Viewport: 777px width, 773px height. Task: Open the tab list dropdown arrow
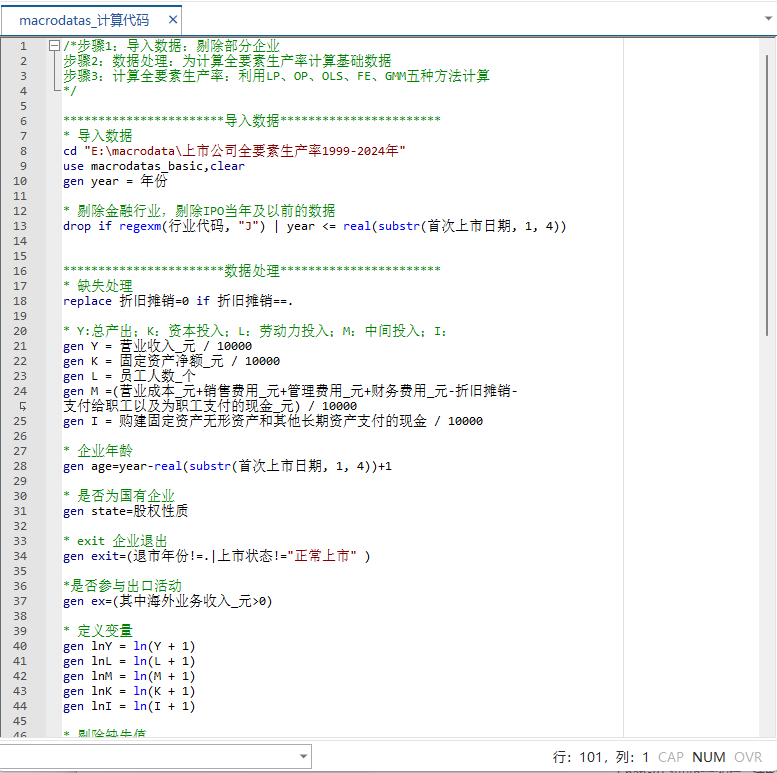coord(765,19)
